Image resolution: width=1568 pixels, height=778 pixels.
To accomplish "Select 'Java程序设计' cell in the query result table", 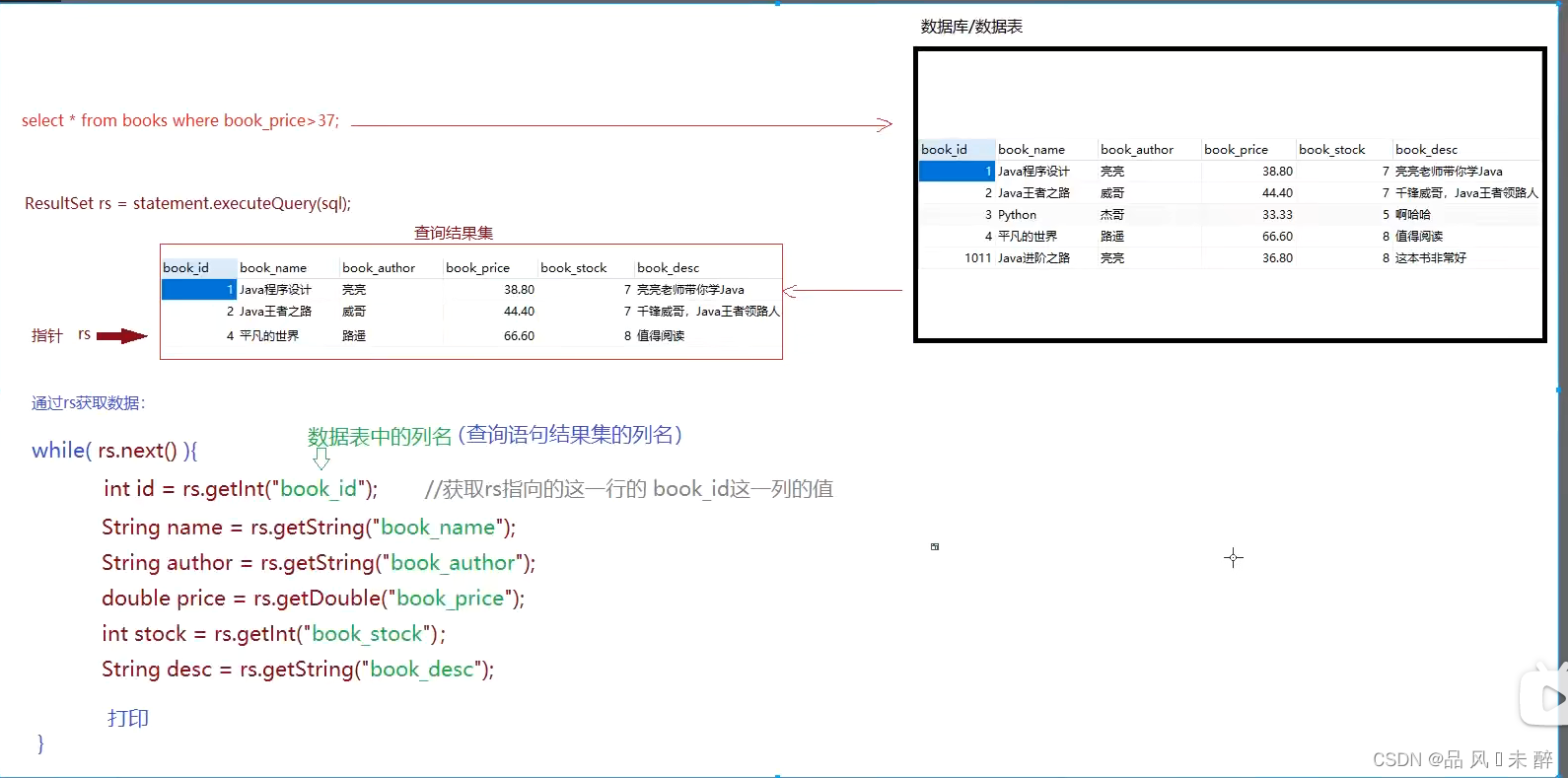I will coord(275,290).
